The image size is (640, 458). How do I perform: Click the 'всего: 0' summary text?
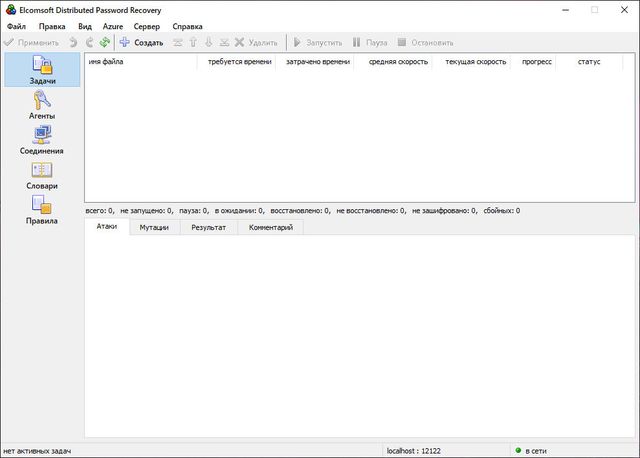pos(100,211)
